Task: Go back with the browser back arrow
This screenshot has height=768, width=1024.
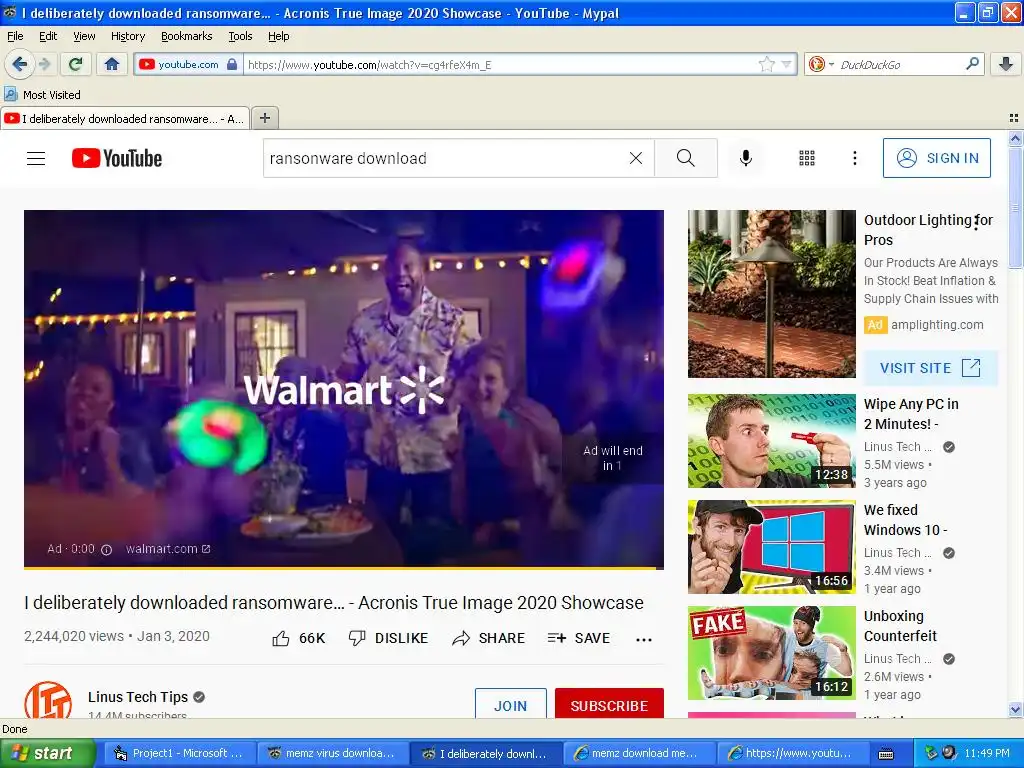Action: 20,64
